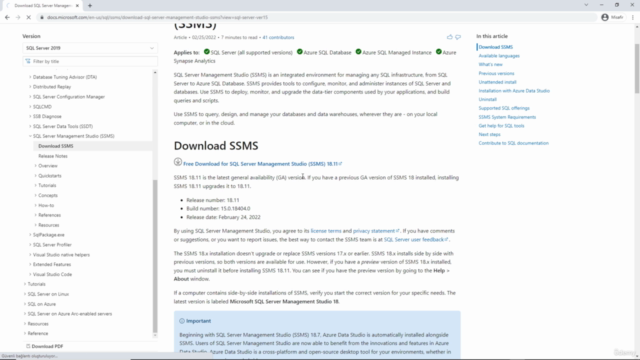Open the Chrome three-dot menu

(633, 17)
